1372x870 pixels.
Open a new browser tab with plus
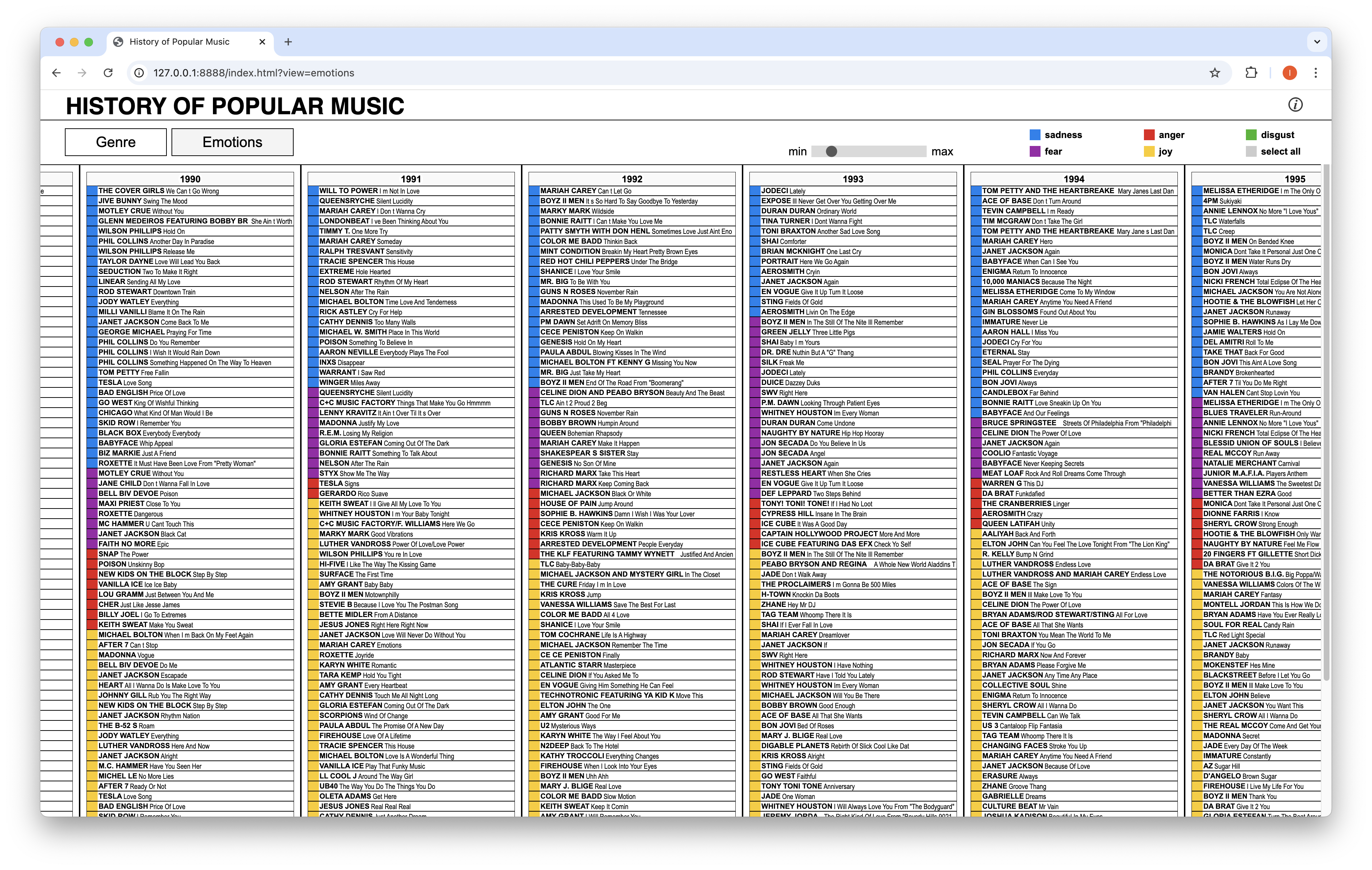[x=288, y=41]
